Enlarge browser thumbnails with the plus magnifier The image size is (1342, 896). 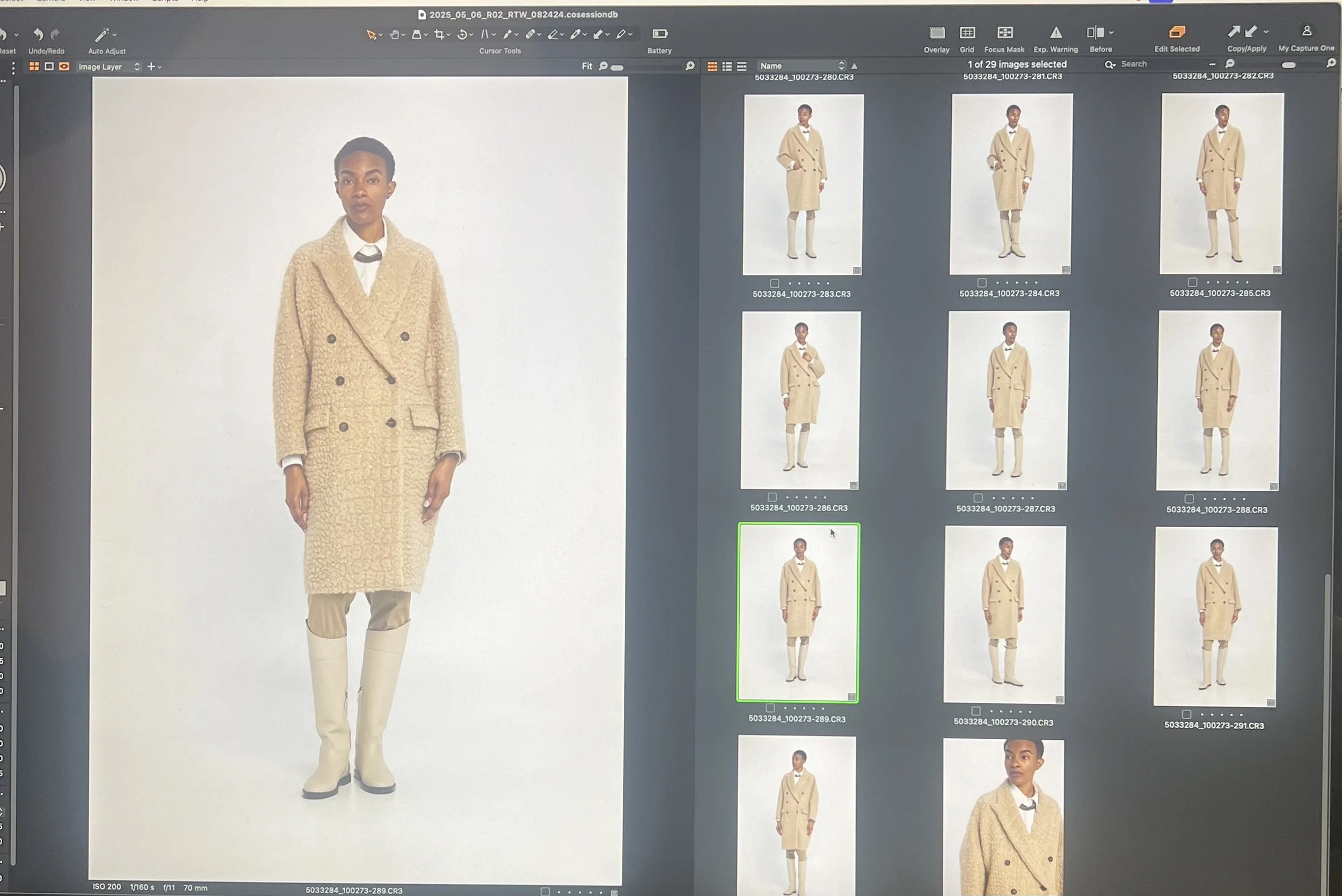point(1331,63)
